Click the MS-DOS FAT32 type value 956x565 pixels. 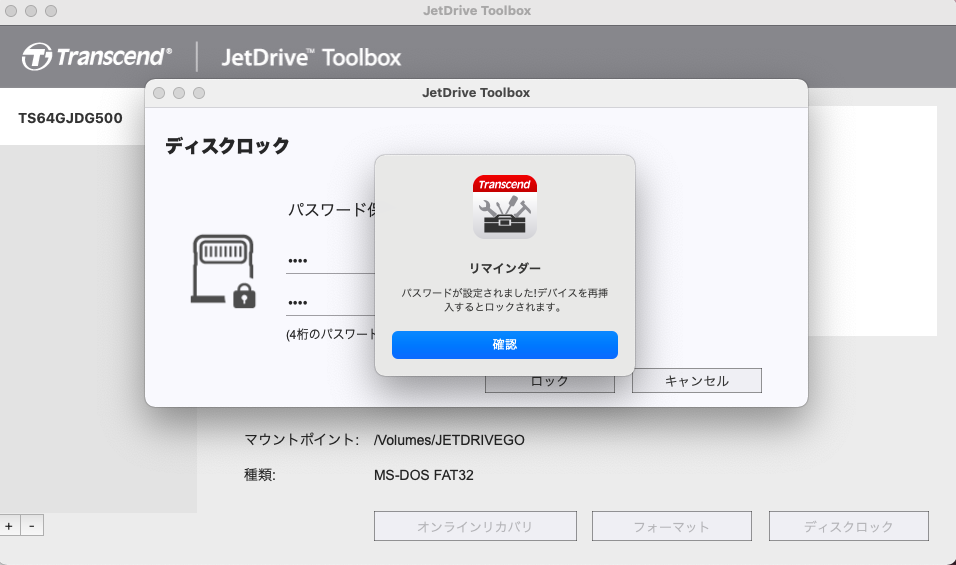pos(424,475)
